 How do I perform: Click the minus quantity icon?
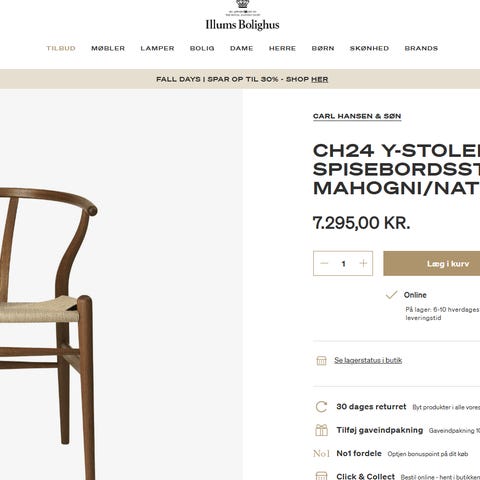click(x=324, y=263)
